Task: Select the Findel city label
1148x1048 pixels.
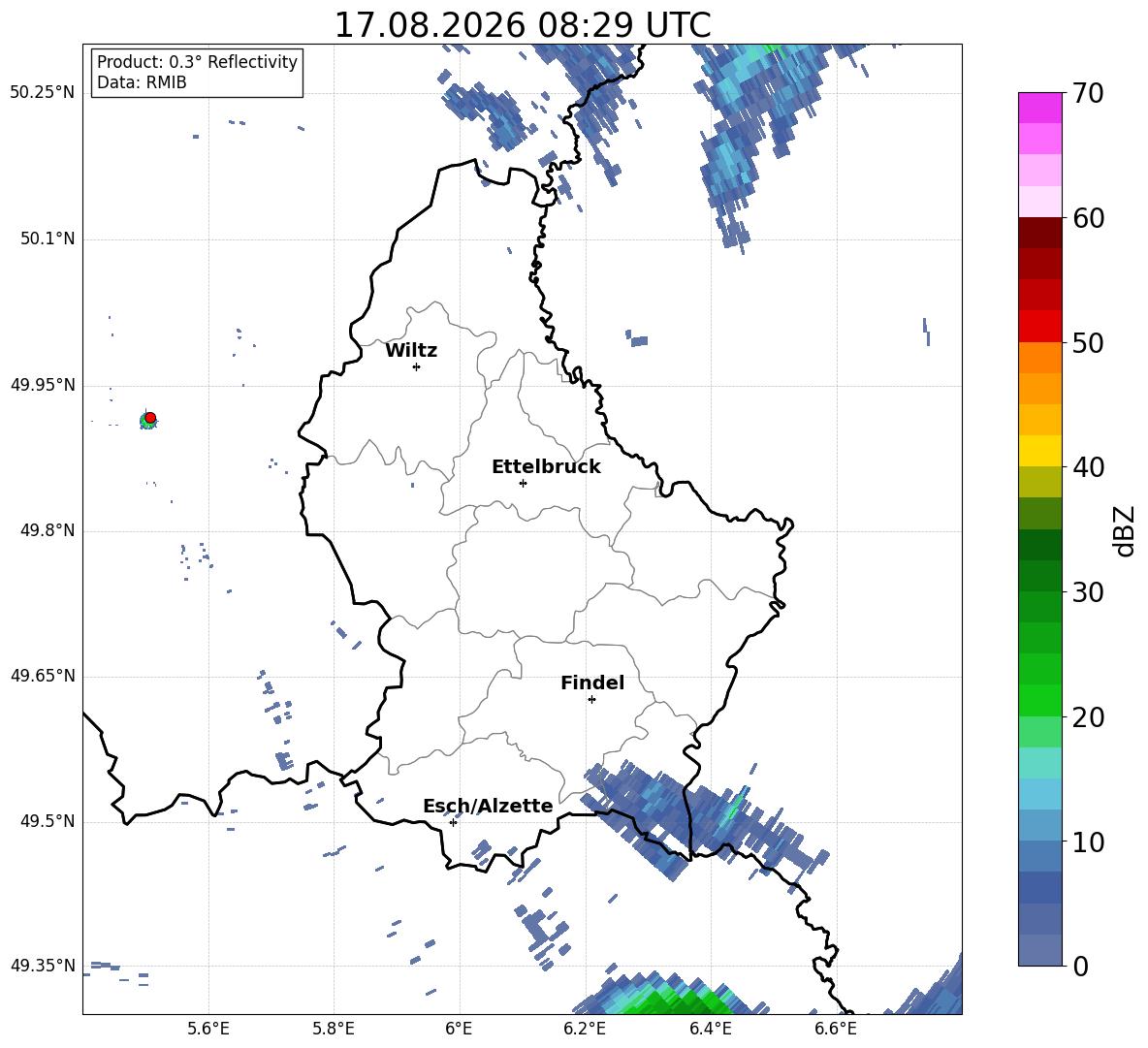Action: (x=592, y=683)
